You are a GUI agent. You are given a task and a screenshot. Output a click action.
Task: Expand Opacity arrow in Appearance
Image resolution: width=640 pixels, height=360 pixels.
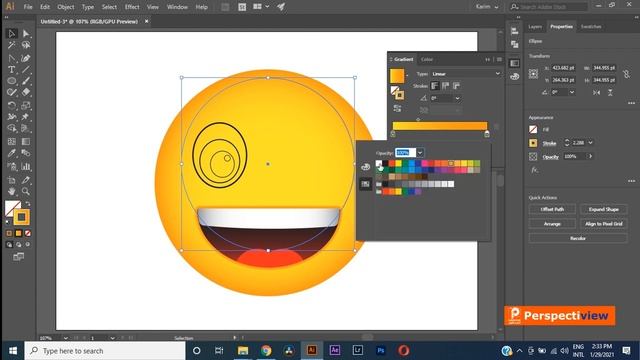point(590,156)
